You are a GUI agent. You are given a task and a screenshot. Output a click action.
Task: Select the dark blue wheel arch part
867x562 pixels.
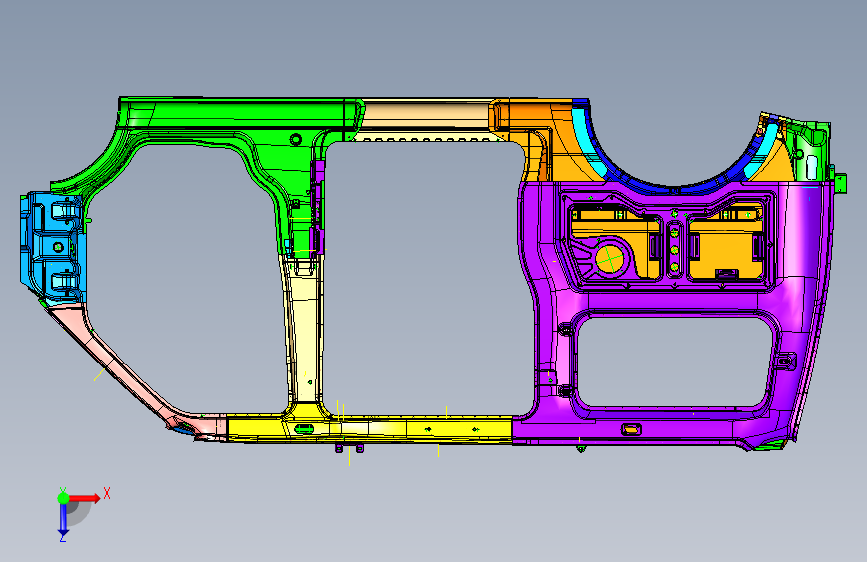pyautogui.click(x=672, y=186)
